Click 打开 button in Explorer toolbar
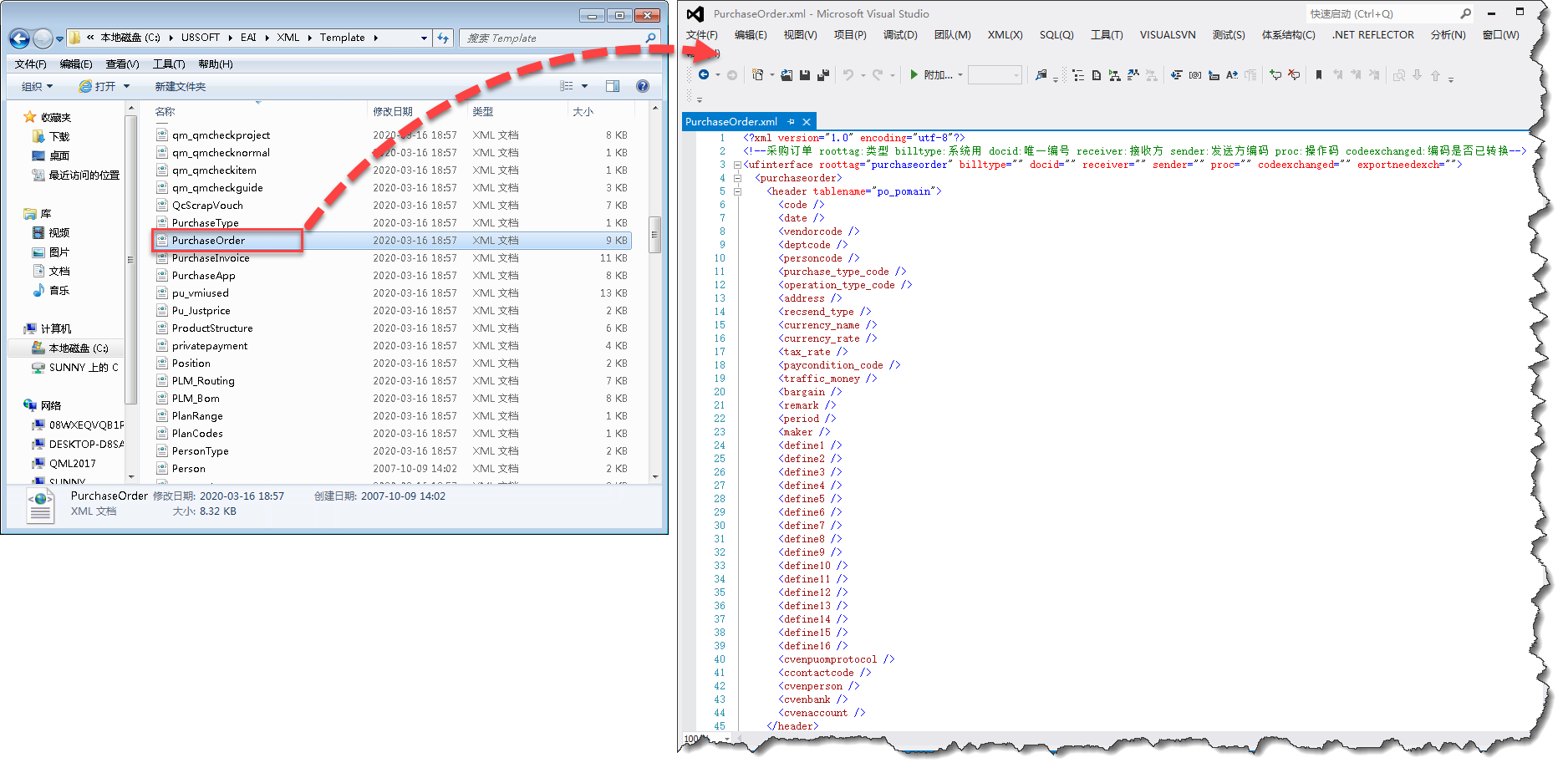Viewport: 1568px width, 773px height. coord(98,86)
